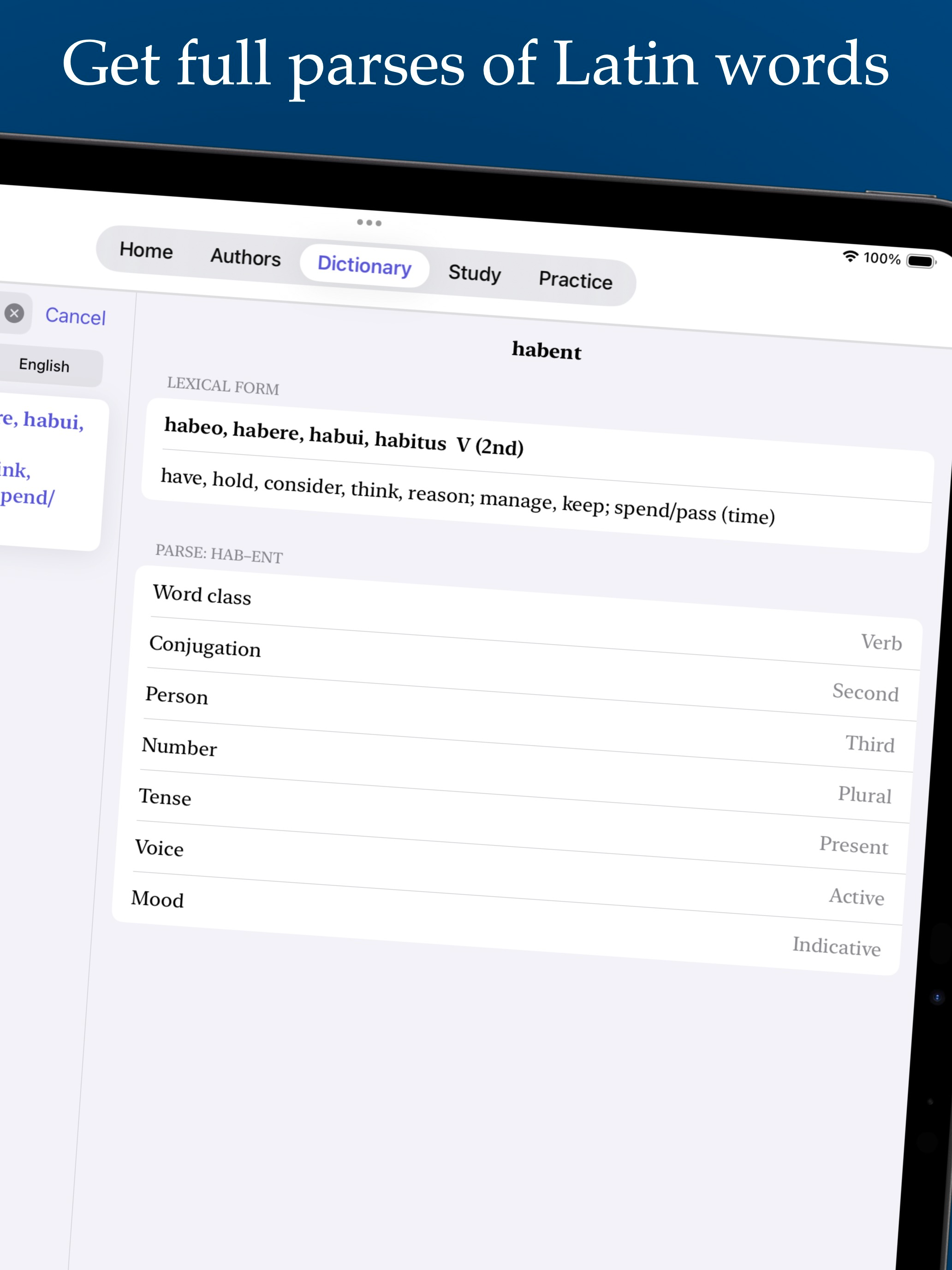This screenshot has width=952, height=1270.
Task: Tap the 'Verb' value
Action: [881, 642]
